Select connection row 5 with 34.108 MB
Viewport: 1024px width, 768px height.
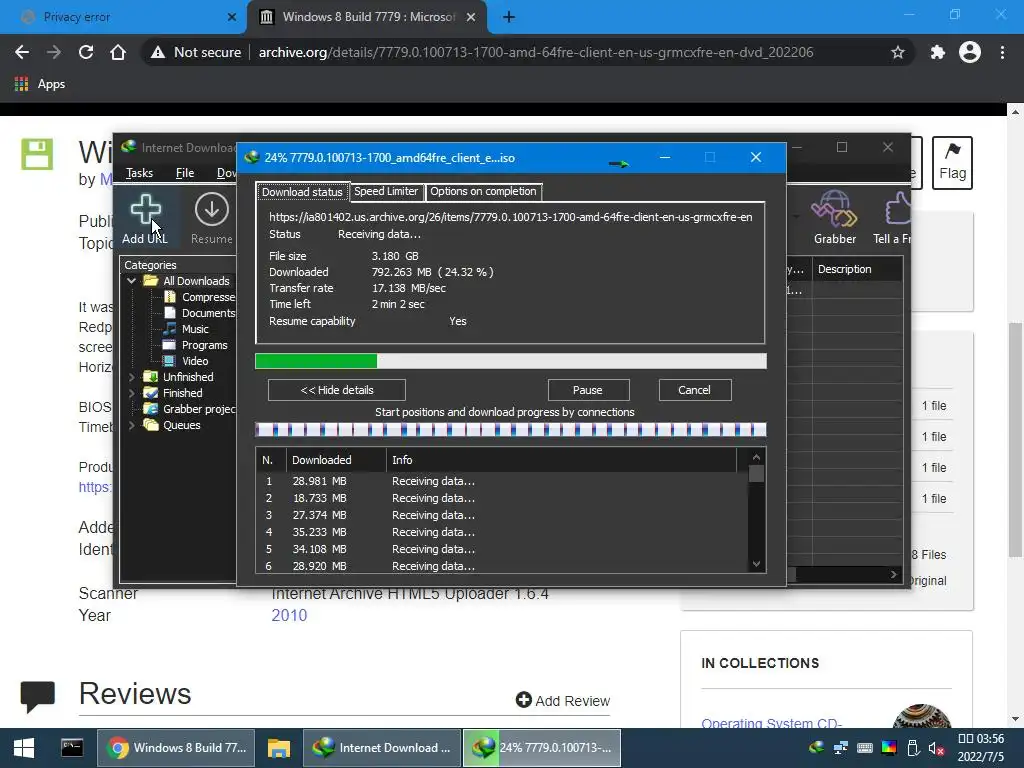503,549
